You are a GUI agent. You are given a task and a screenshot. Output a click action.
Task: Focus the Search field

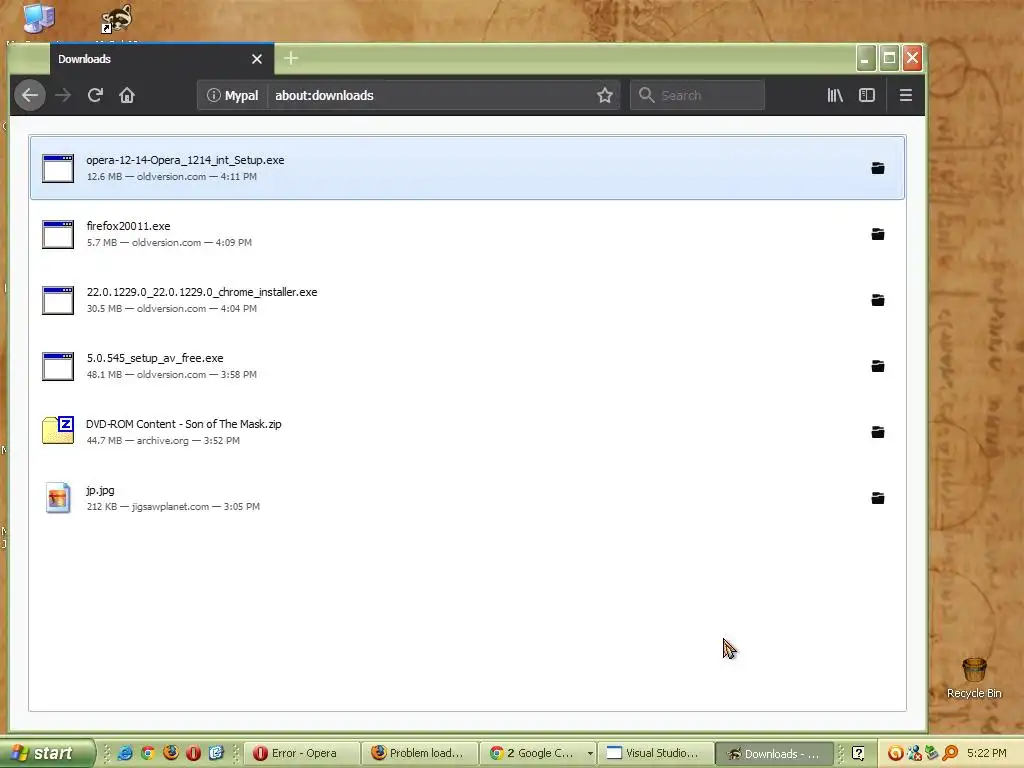pos(697,95)
